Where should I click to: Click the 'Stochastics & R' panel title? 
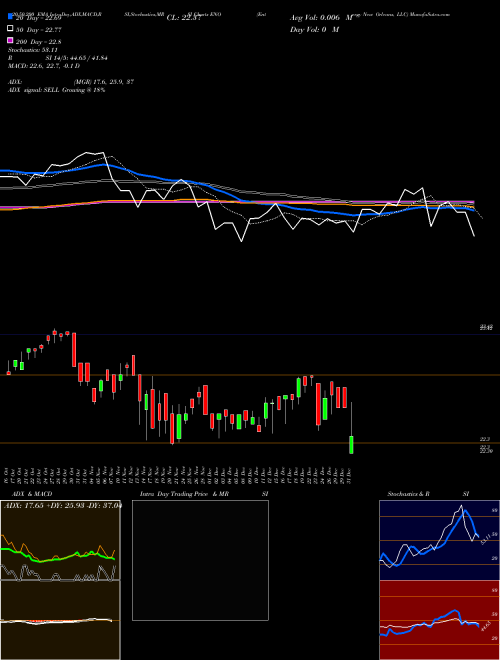pos(408,494)
